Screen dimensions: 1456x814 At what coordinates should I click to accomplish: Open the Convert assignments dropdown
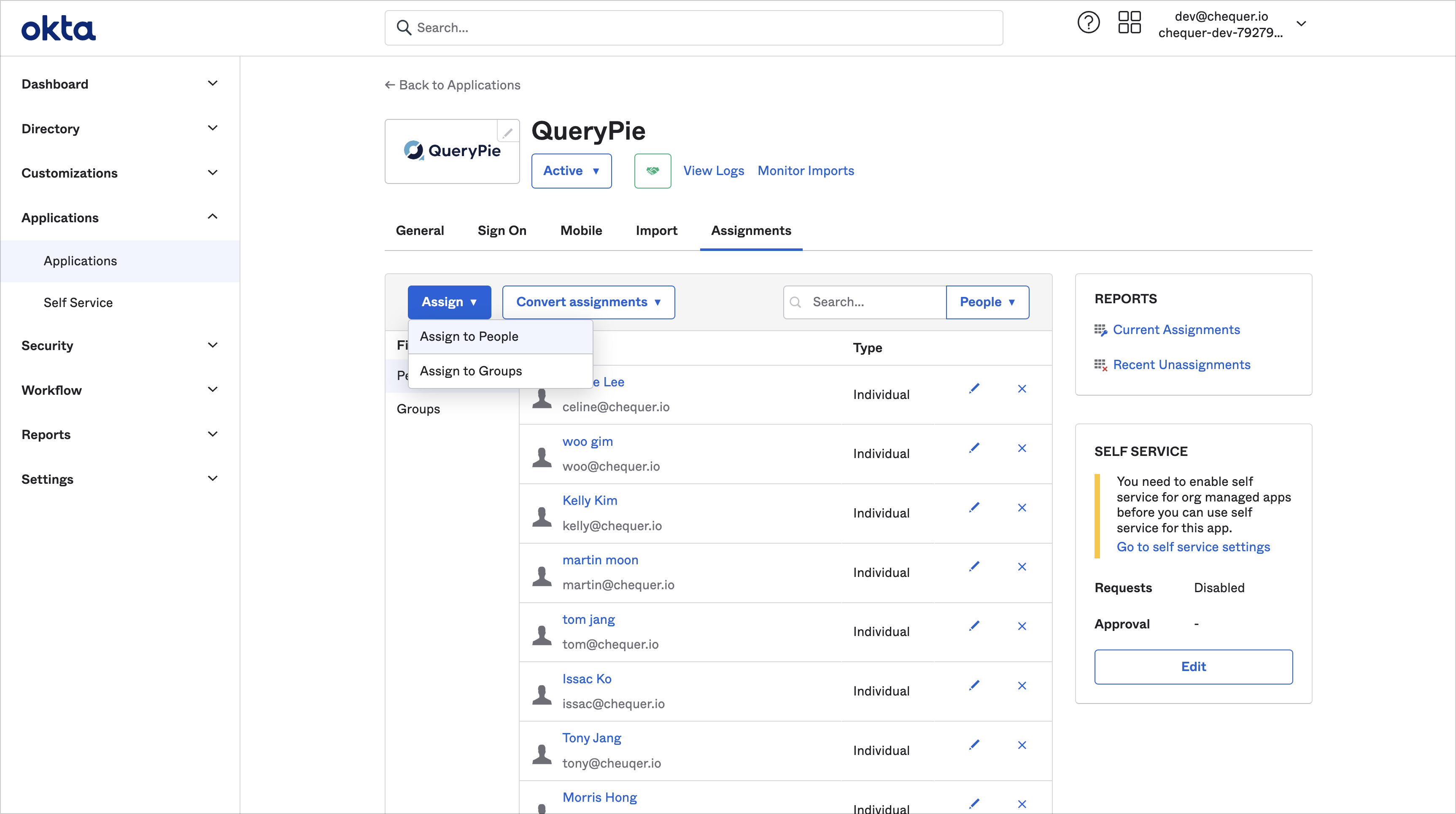point(588,302)
